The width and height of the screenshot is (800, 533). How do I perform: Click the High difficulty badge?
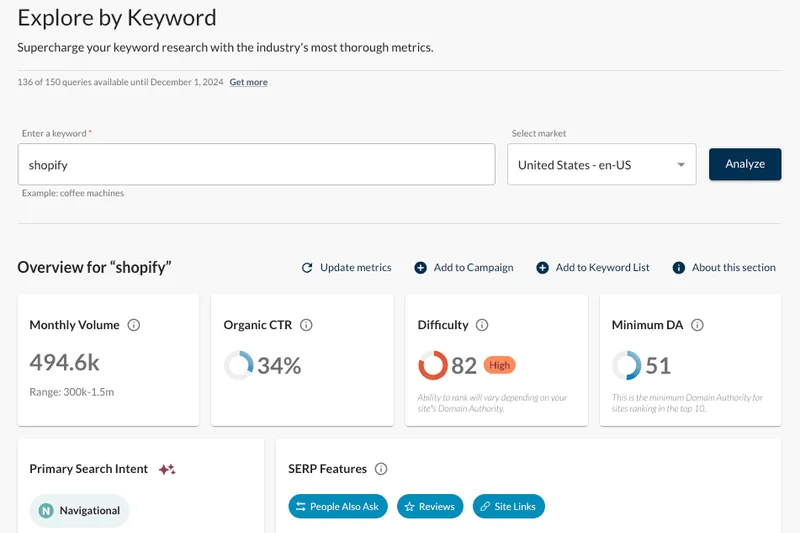point(499,365)
